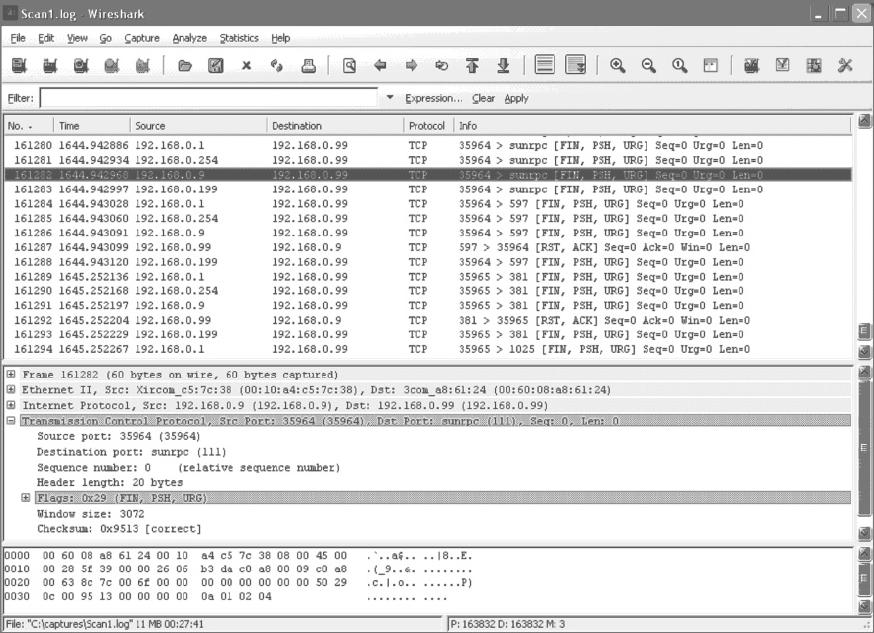Viewport: 874px width, 633px height.
Task: Sort by the Source column header
Action: 198,126
